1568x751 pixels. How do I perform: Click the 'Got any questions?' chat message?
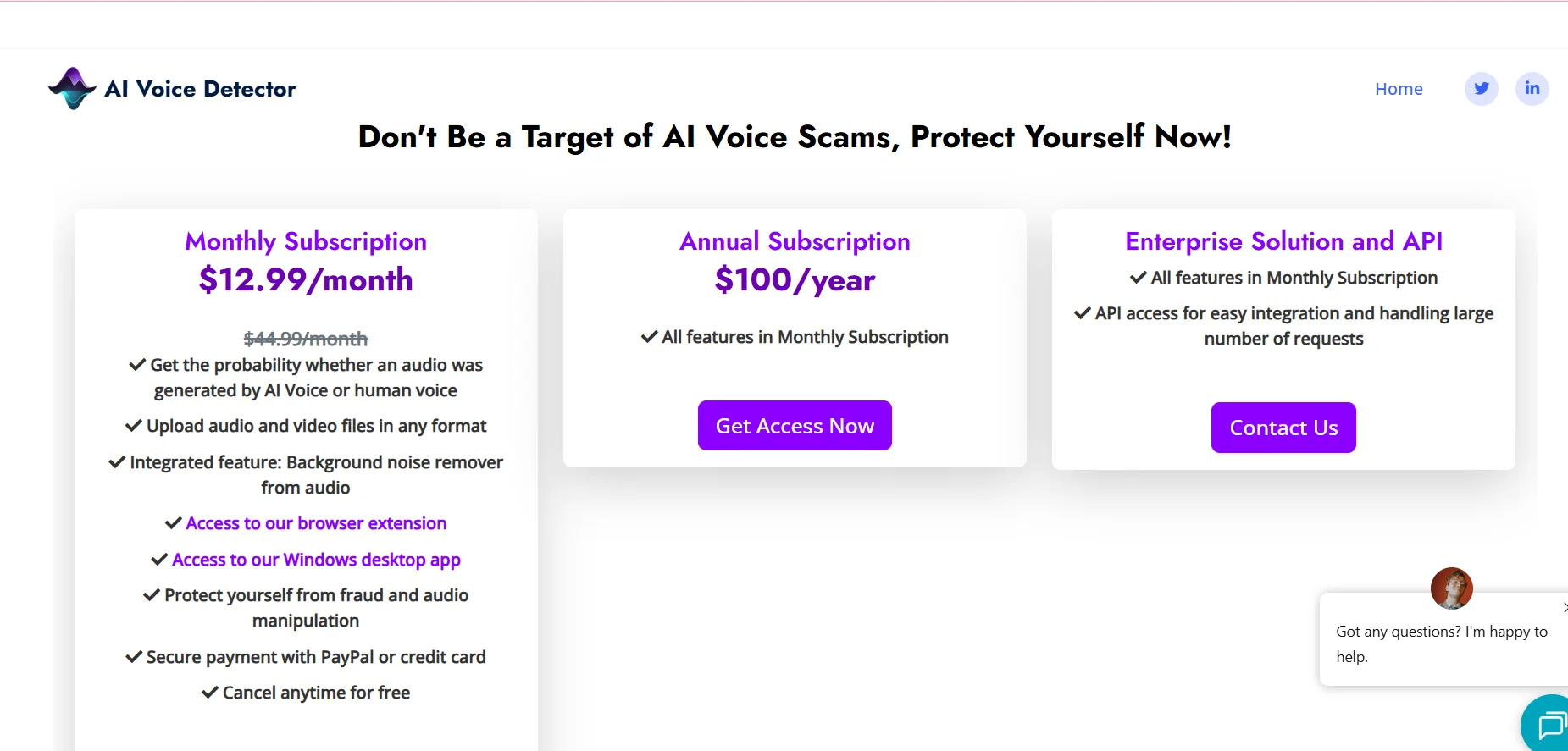(1440, 643)
